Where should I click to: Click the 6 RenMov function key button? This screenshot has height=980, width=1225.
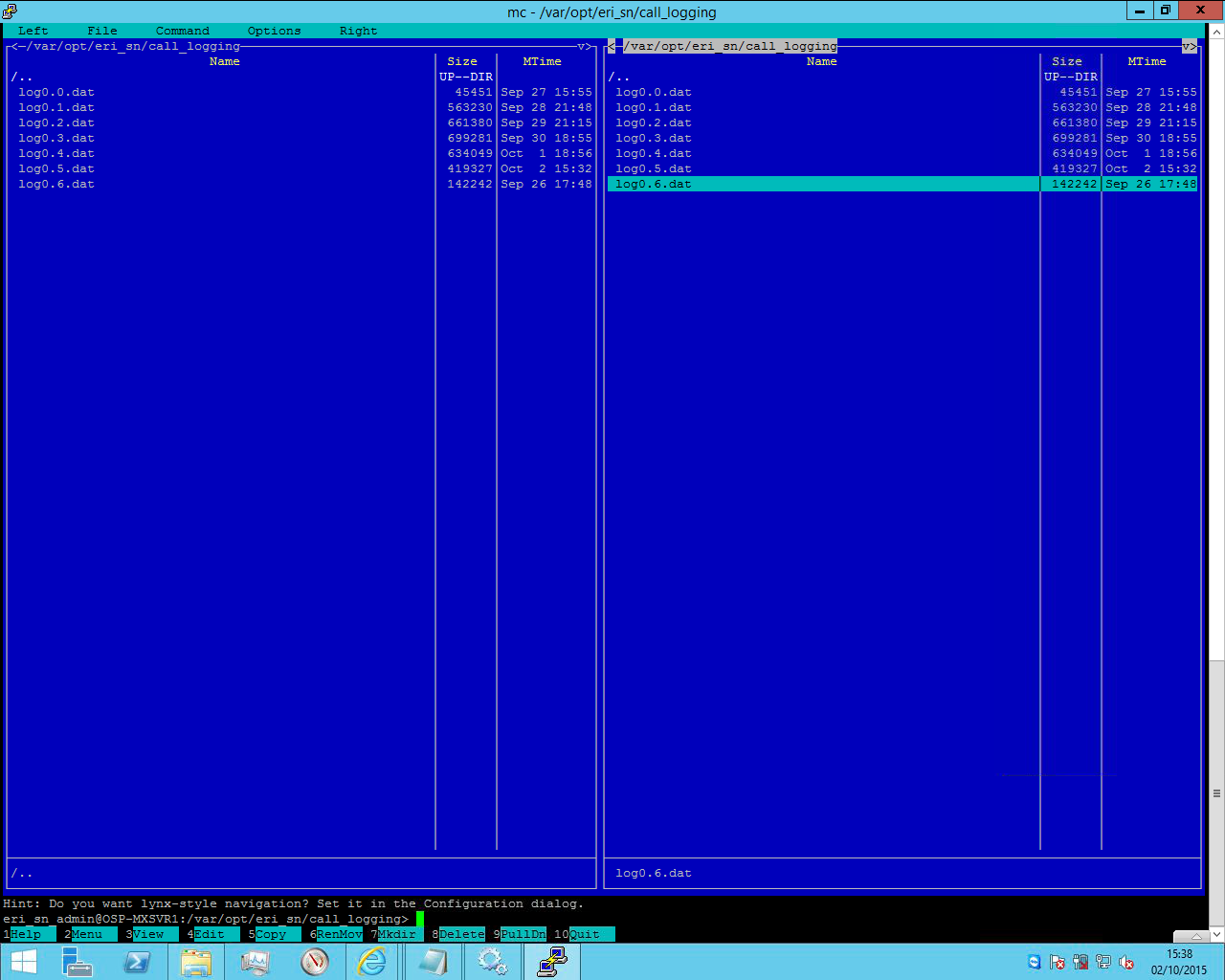(336, 934)
